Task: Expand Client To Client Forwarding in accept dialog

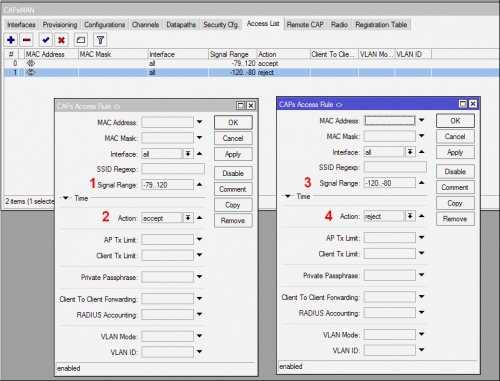Action: coord(199,298)
